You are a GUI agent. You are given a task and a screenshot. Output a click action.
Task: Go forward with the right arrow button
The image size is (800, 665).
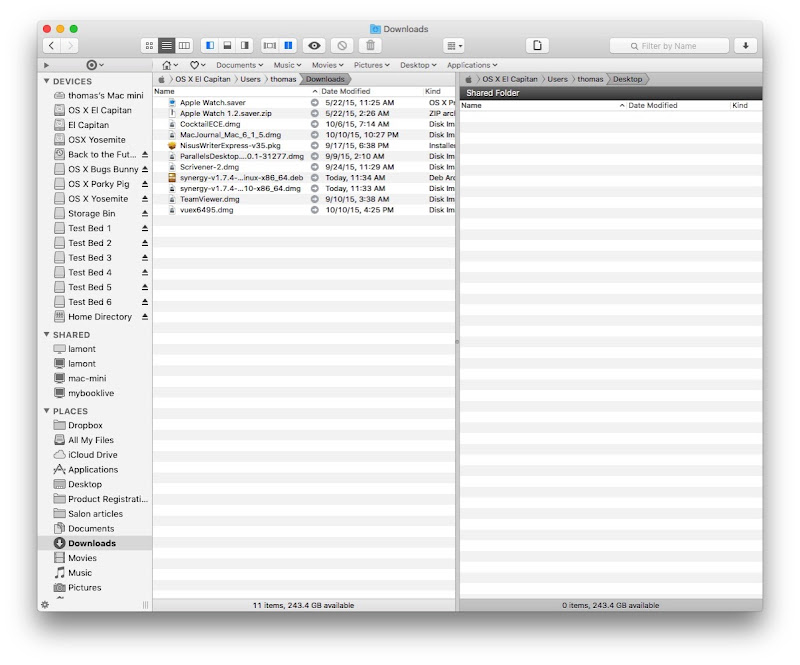(70, 45)
